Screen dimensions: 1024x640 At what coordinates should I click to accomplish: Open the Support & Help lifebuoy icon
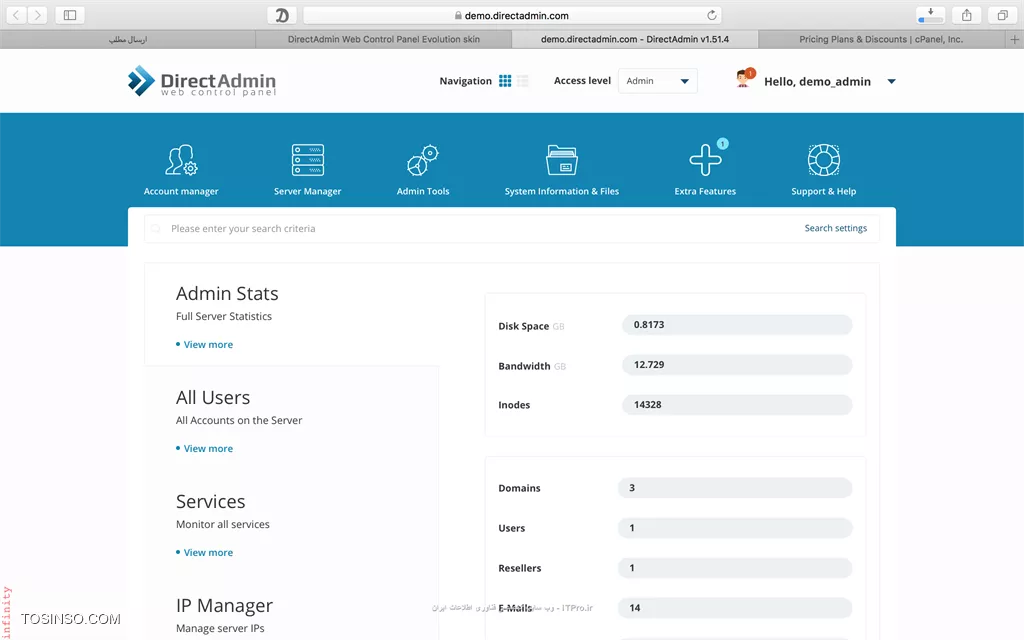824,160
